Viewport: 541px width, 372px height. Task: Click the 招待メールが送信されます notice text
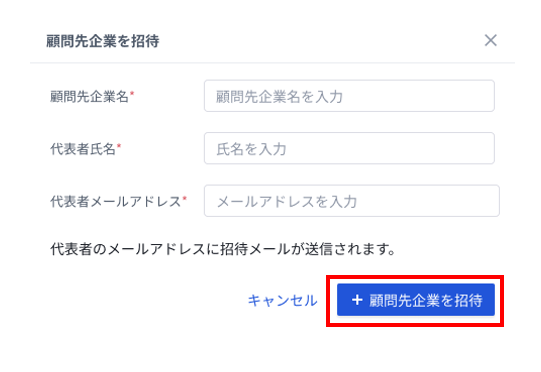click(223, 249)
